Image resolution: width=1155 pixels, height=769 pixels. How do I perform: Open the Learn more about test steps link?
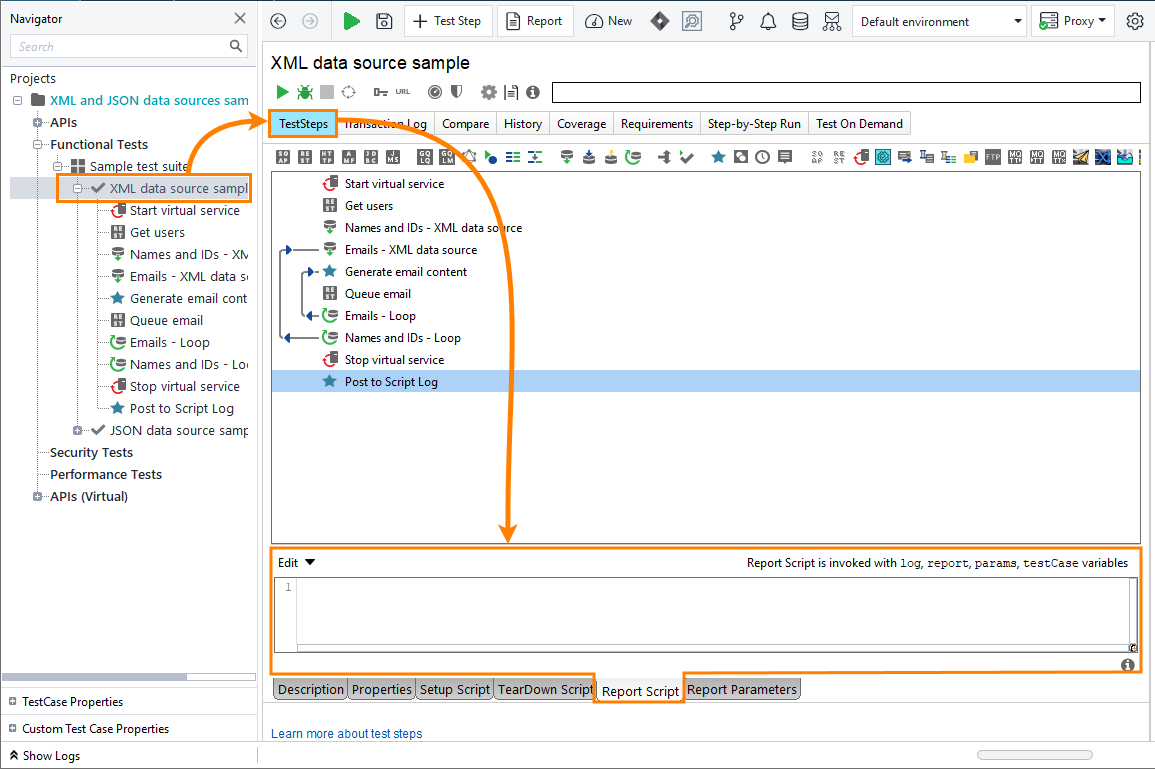(347, 734)
